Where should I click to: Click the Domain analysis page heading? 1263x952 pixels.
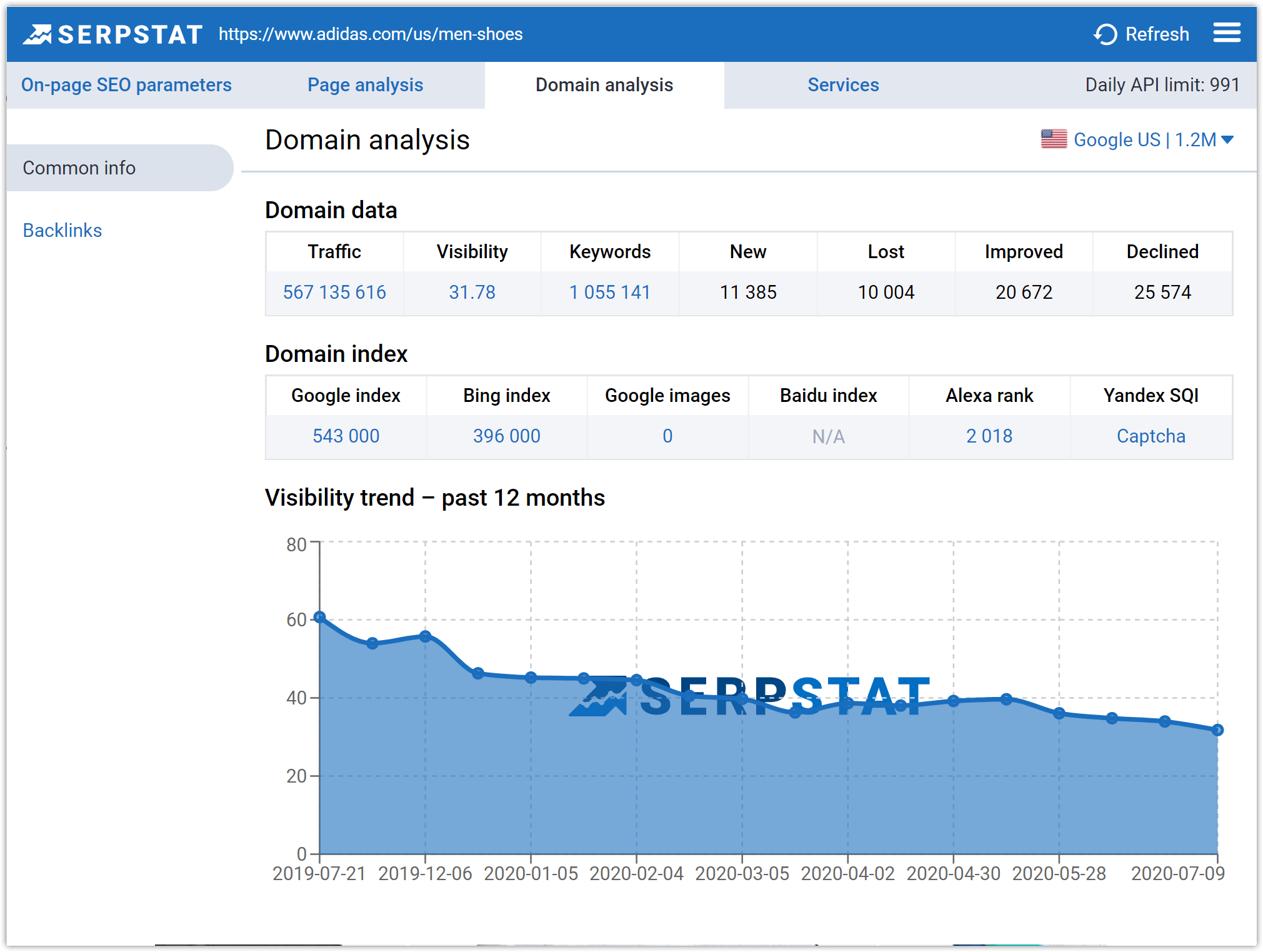pyautogui.click(x=367, y=140)
